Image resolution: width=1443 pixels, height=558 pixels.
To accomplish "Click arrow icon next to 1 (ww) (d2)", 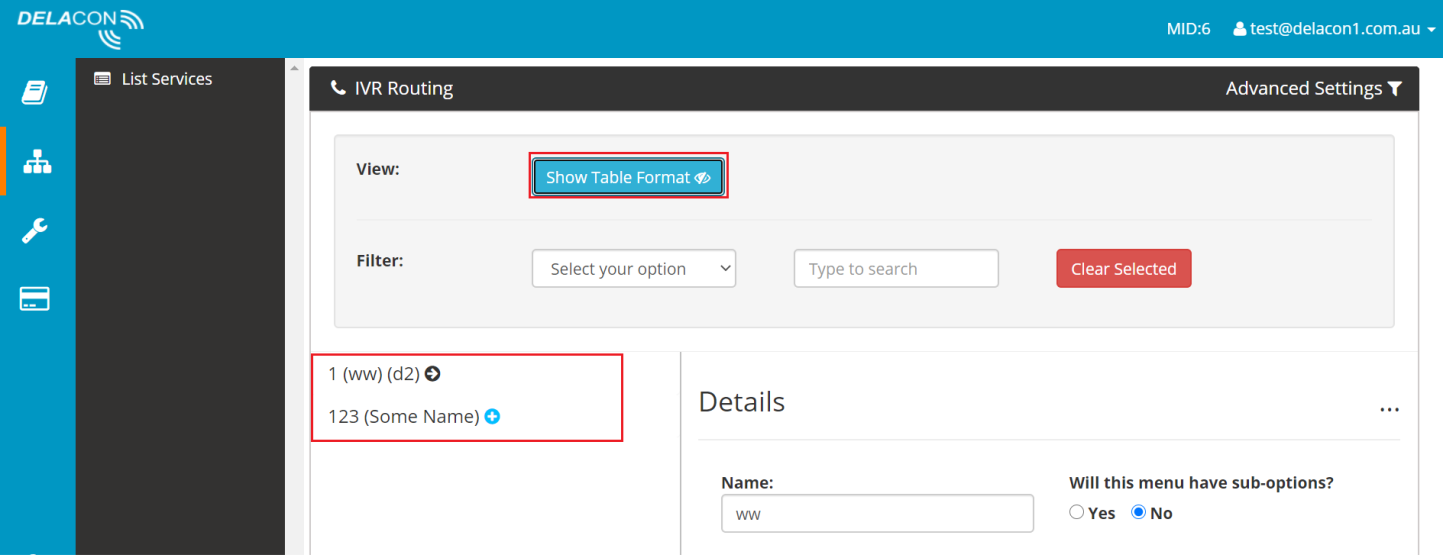I will pos(432,374).
